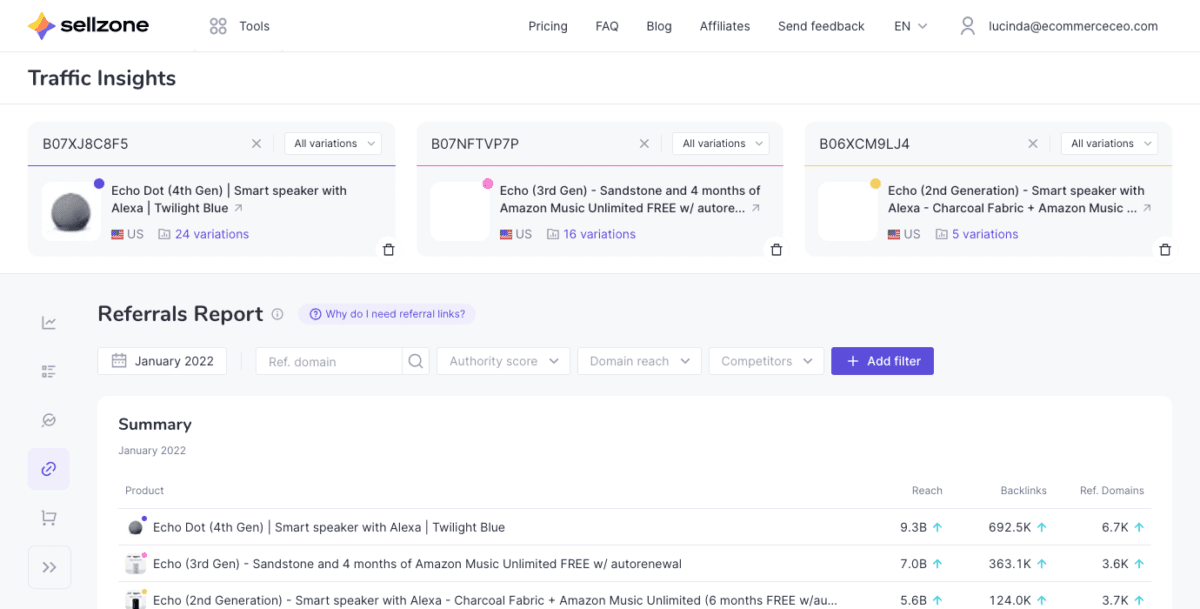Expand the sidebar with double-chevron button
The width and height of the screenshot is (1200, 609).
click(x=49, y=567)
